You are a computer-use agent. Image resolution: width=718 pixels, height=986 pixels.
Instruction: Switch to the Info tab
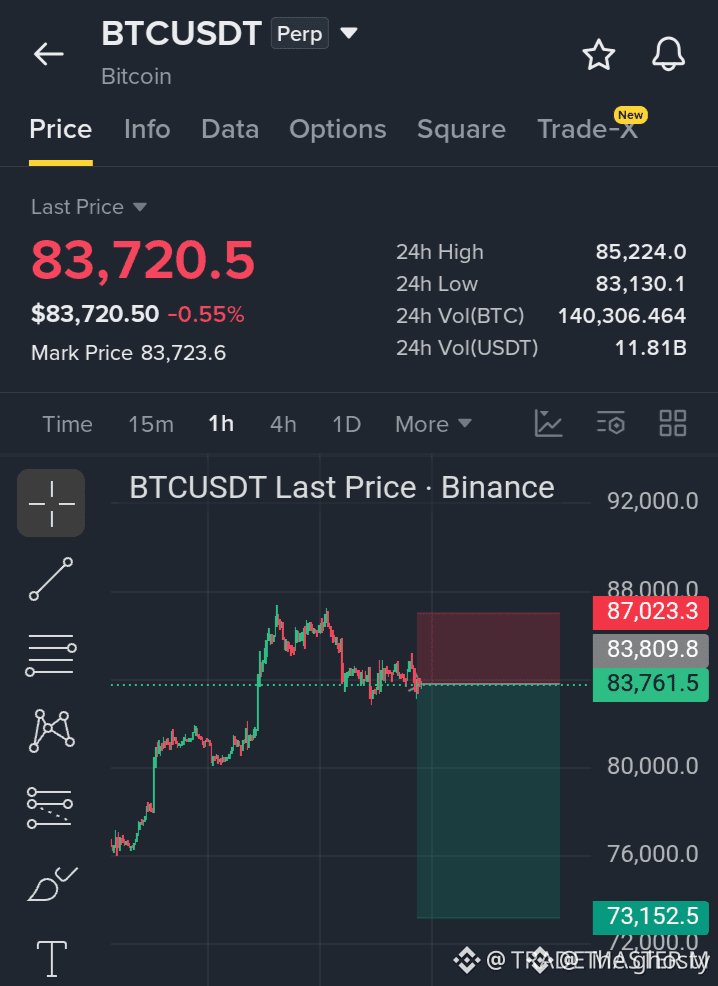(147, 130)
